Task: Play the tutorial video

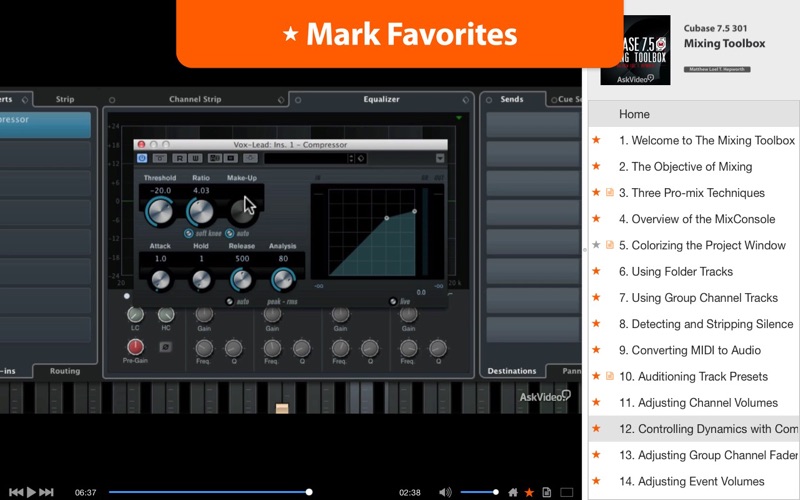Action: (x=31, y=492)
